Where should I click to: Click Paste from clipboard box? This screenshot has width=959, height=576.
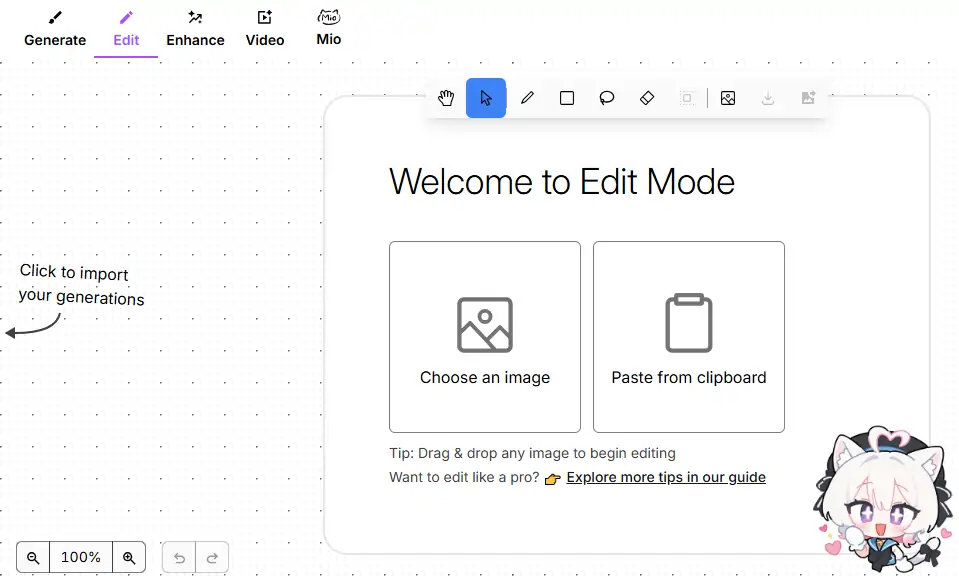pyautogui.click(x=689, y=337)
